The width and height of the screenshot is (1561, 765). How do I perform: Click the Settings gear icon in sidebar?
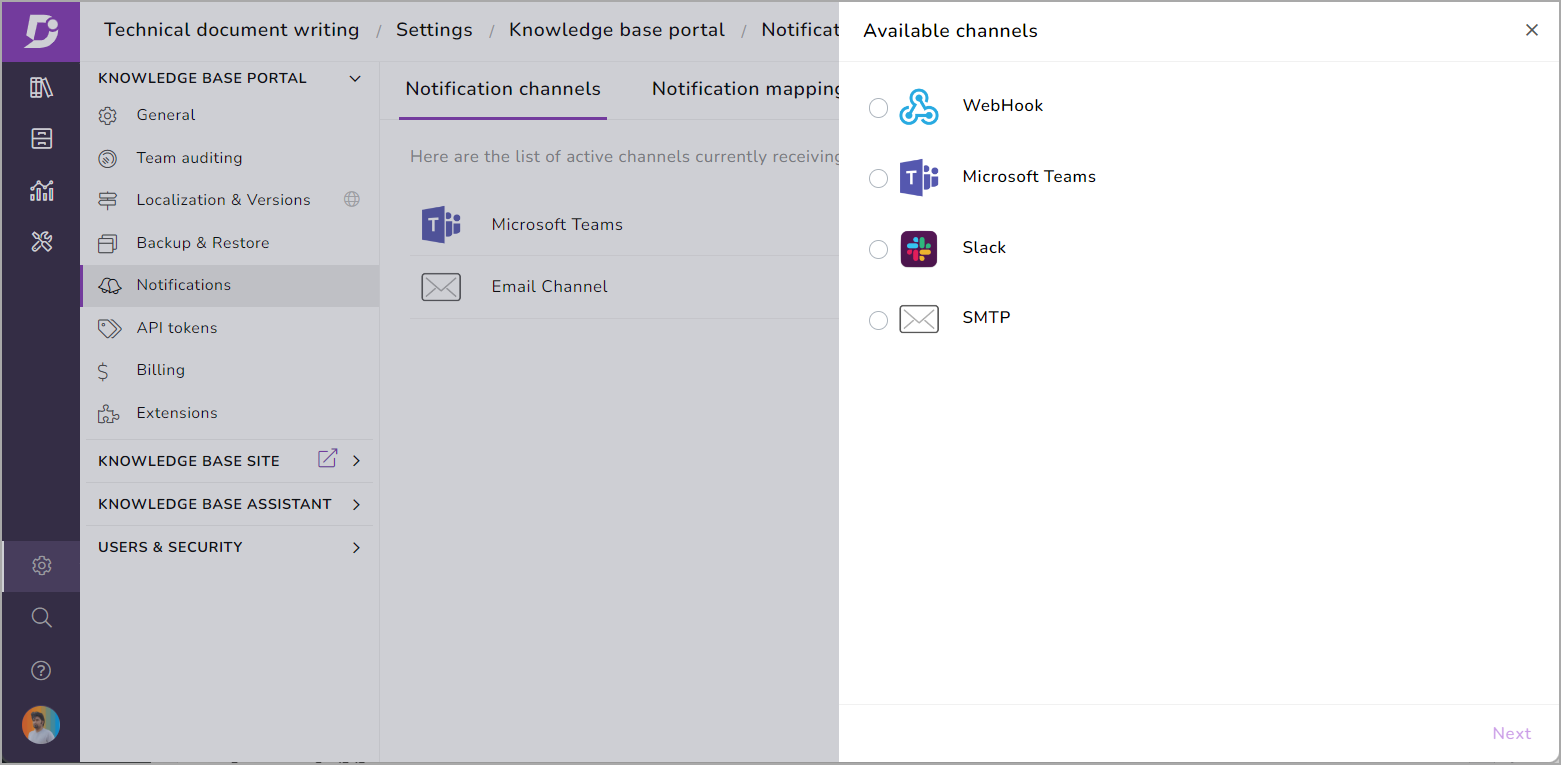pos(41,566)
